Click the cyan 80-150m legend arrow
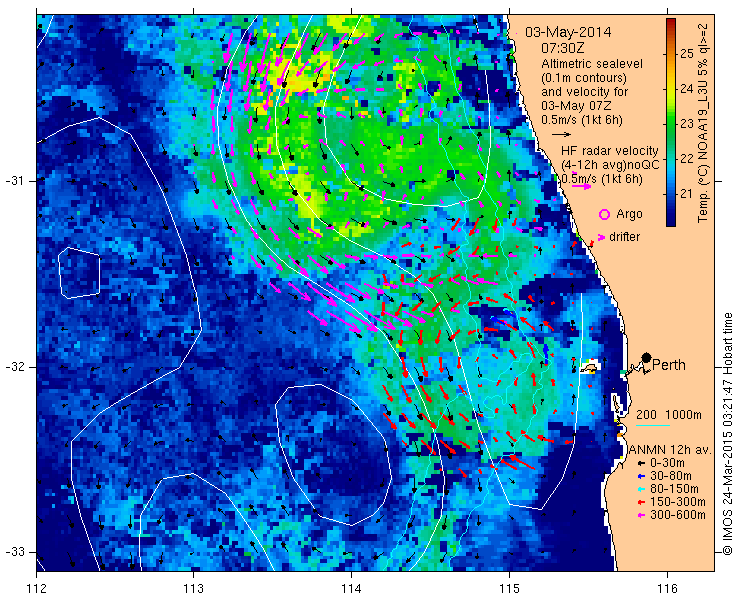Image resolution: width=740 pixels, height=600 pixels. click(640, 489)
